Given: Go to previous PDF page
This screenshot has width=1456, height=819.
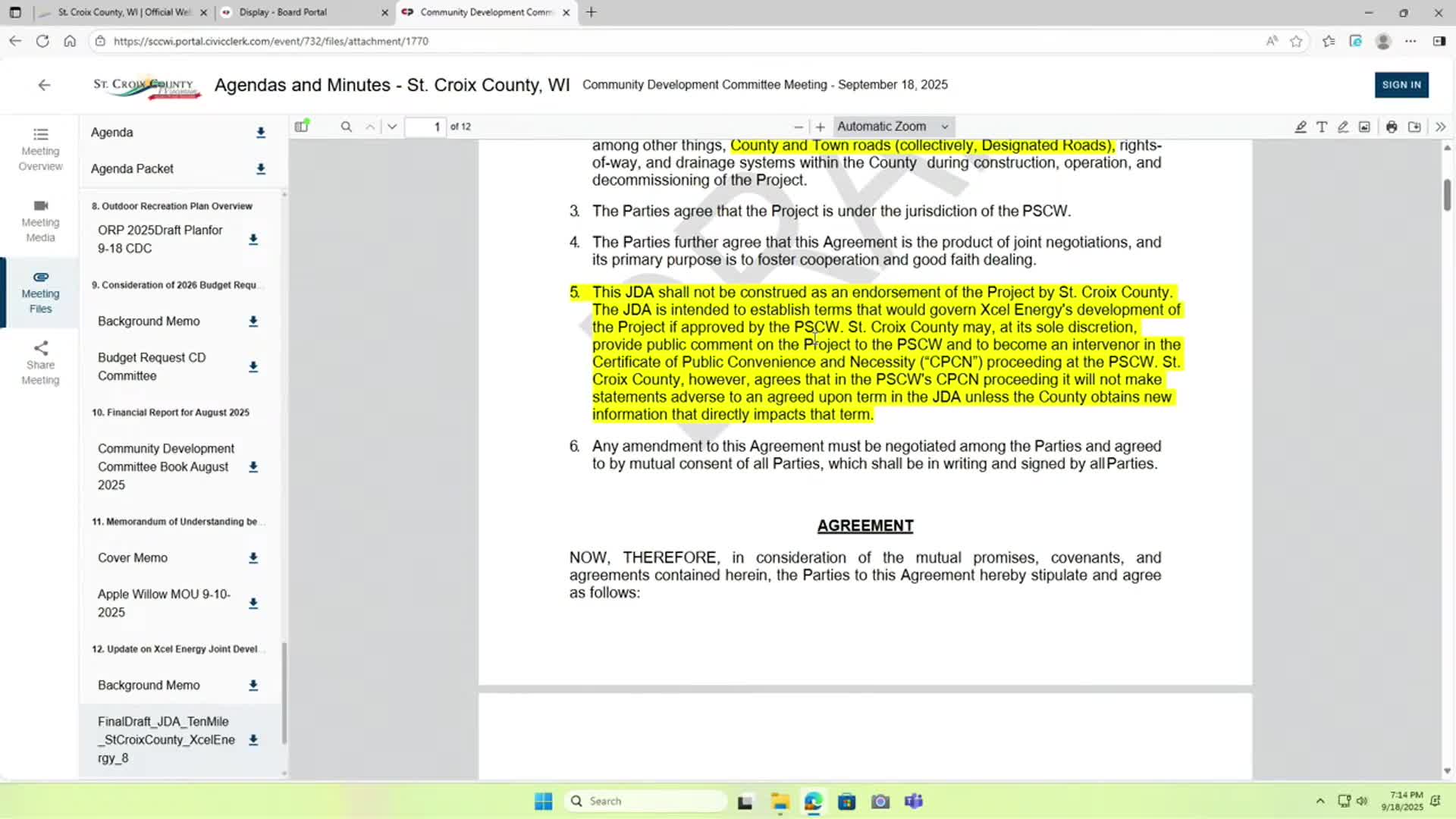Looking at the screenshot, I should 370,127.
